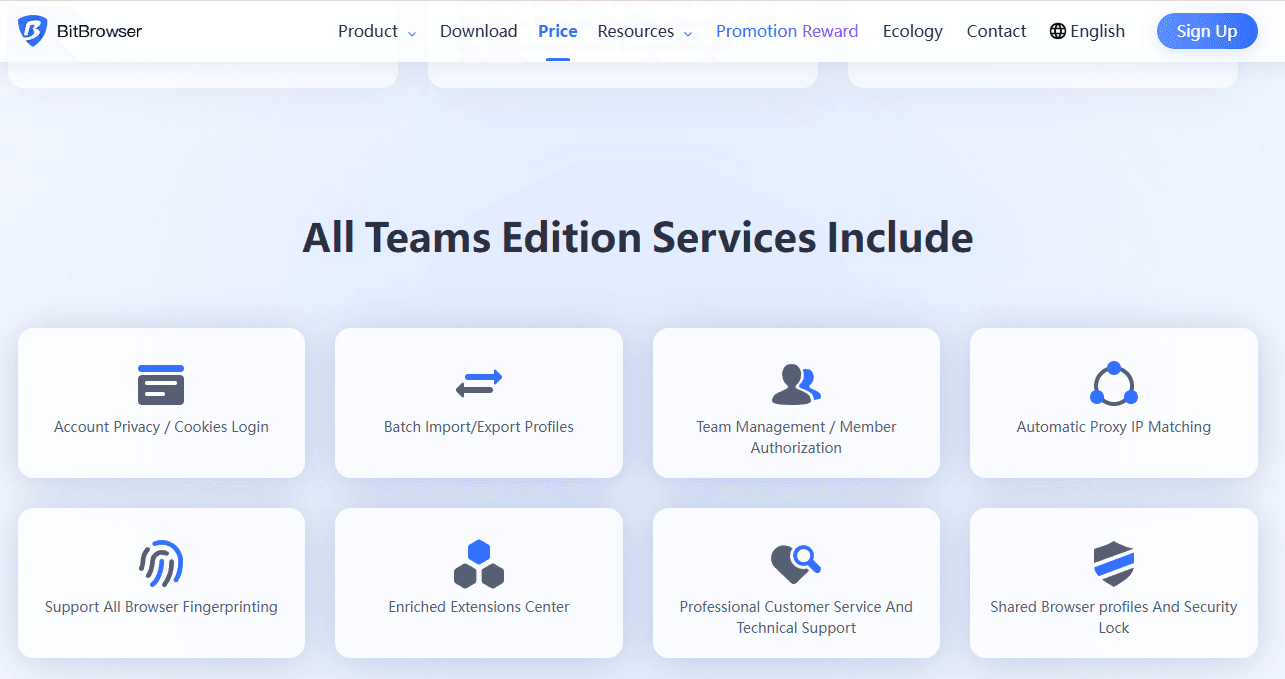
Task: Open the Product dropdown menu
Action: pos(368,31)
